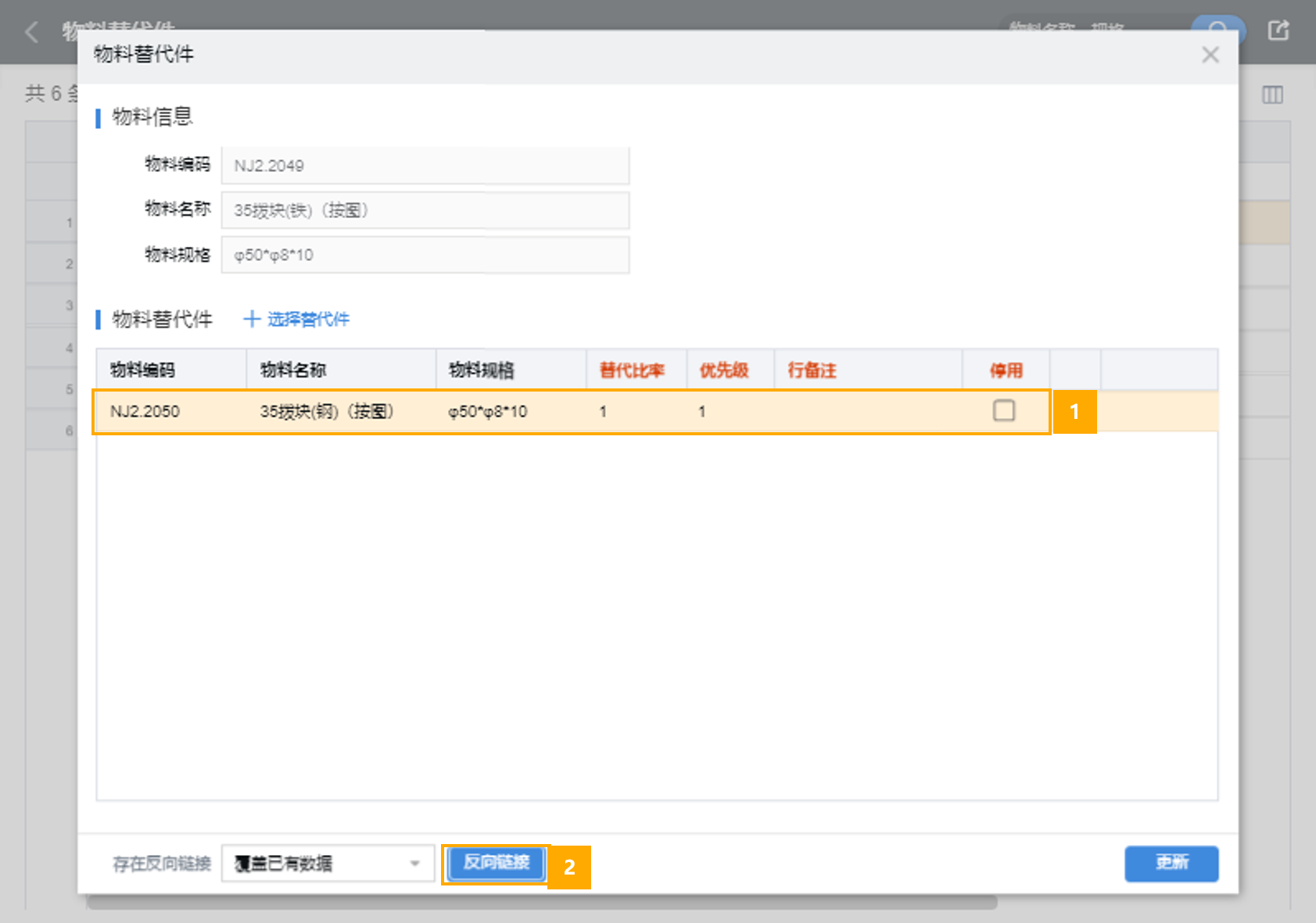Open the 覆盖已有数据 dropdown
The width and height of the screenshot is (1316, 923).
point(328,864)
